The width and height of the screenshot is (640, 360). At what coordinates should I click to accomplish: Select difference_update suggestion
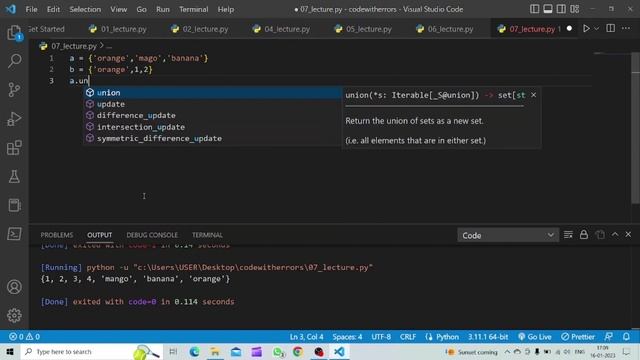(212, 116)
